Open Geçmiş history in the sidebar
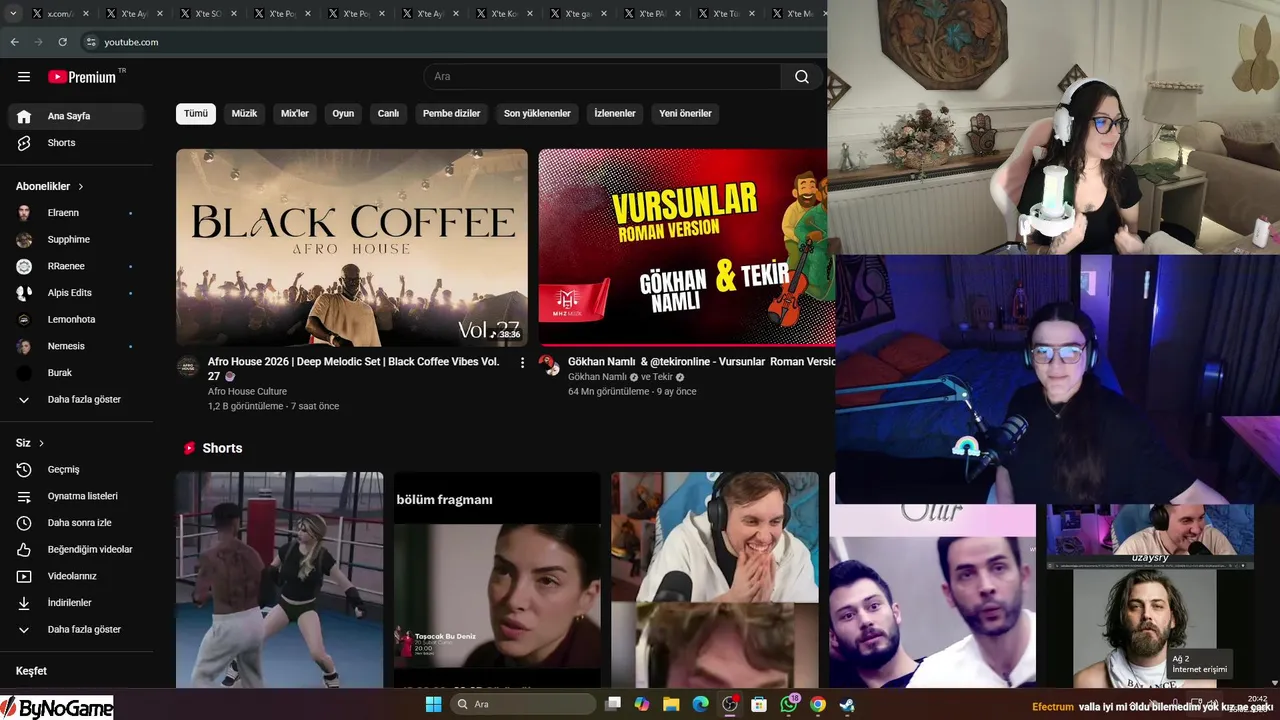1280x720 pixels. point(76,470)
